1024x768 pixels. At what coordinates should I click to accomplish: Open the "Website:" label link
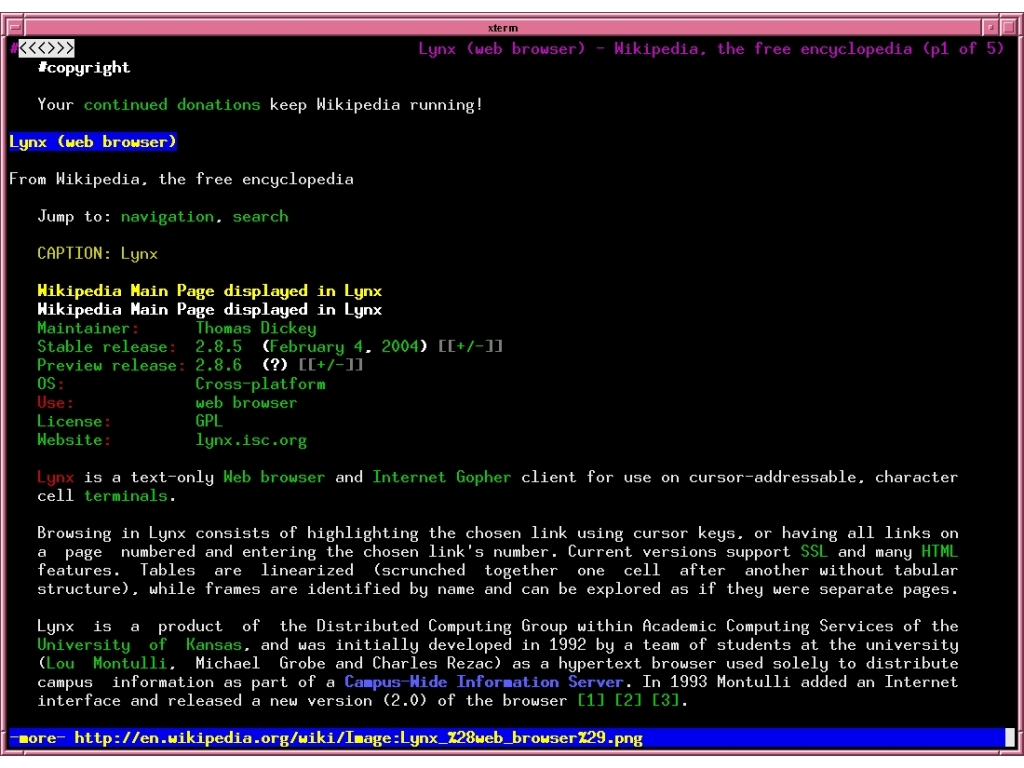click(x=74, y=440)
